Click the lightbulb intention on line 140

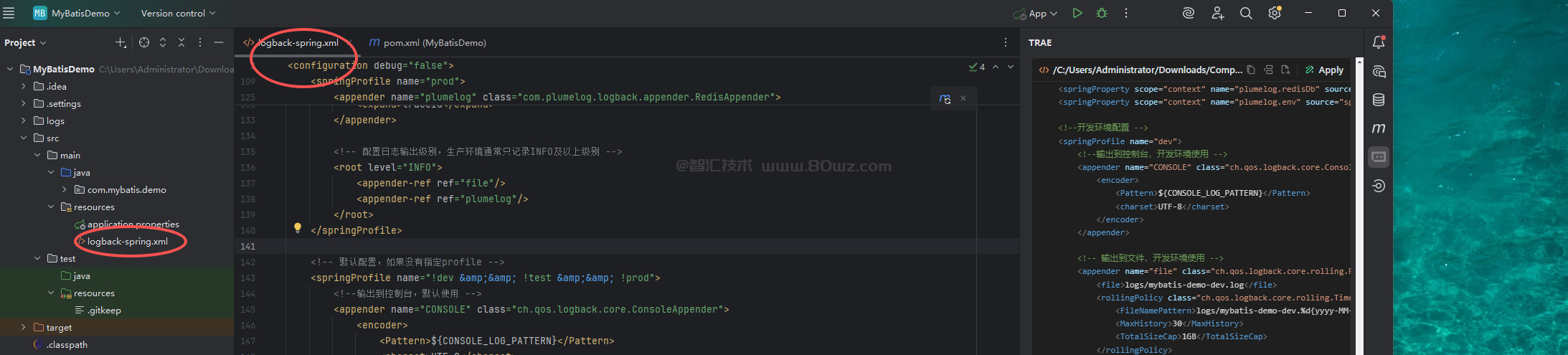pos(297,228)
